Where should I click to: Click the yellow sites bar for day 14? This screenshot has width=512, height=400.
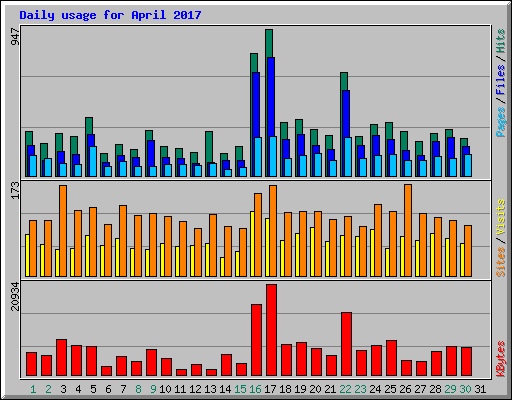[222, 267]
